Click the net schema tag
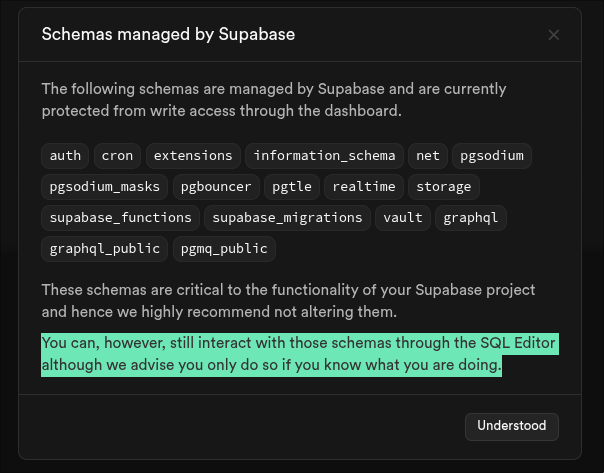Viewport: 604px width, 473px height. (428, 156)
